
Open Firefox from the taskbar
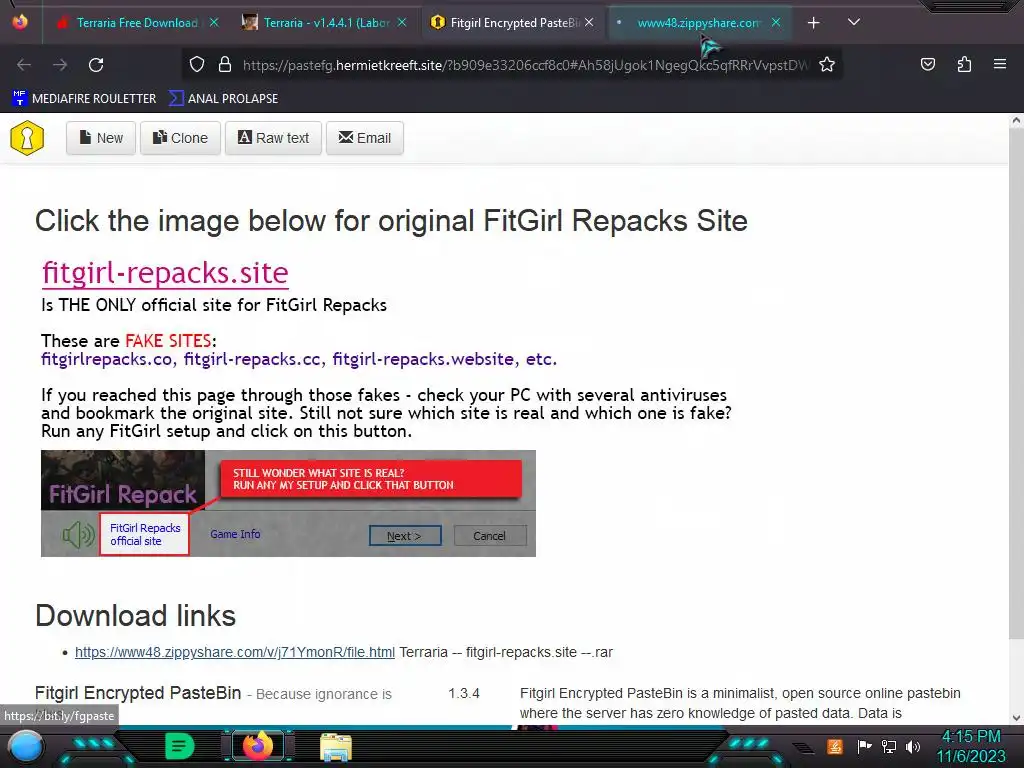tap(258, 746)
